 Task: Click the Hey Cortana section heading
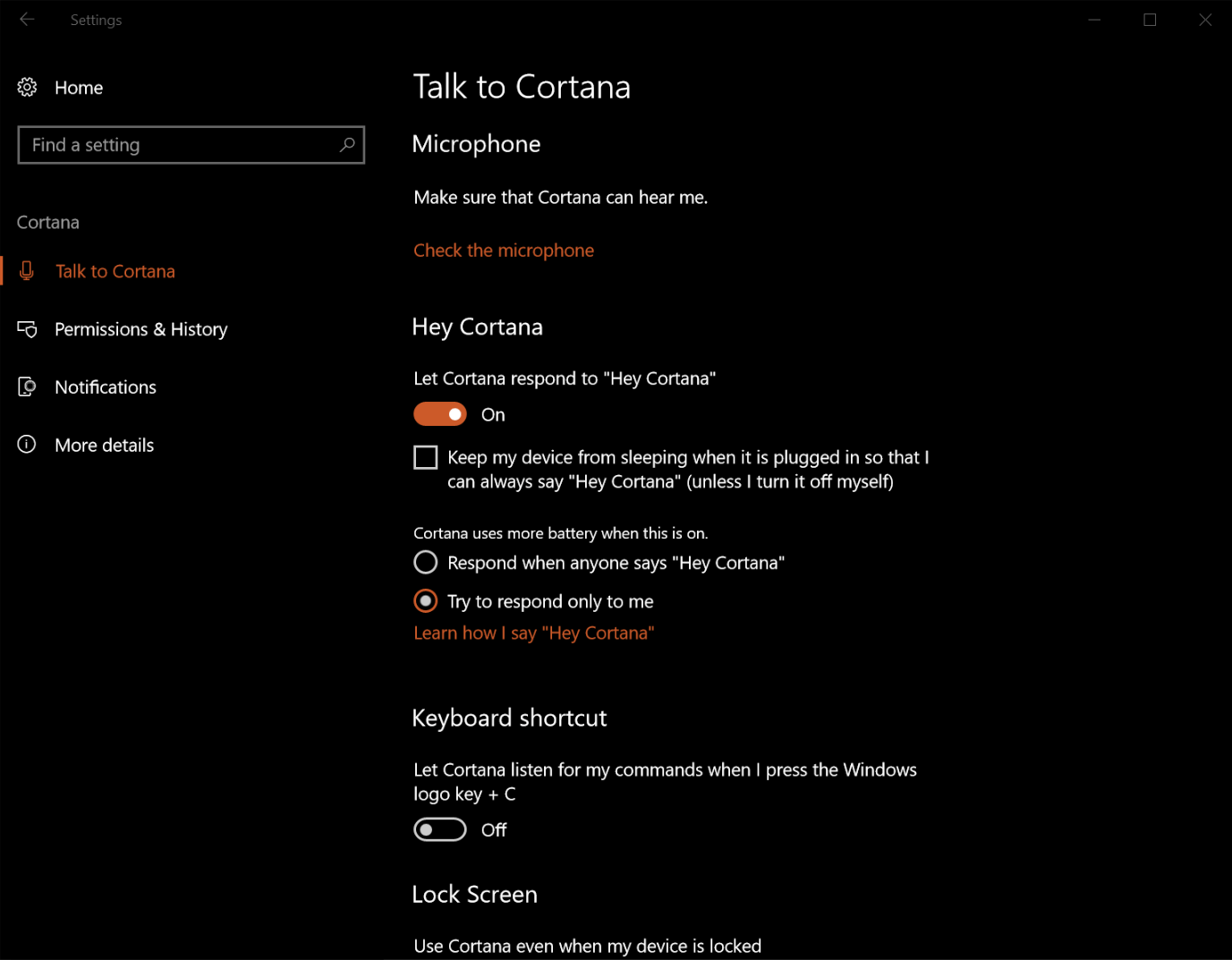(x=477, y=327)
